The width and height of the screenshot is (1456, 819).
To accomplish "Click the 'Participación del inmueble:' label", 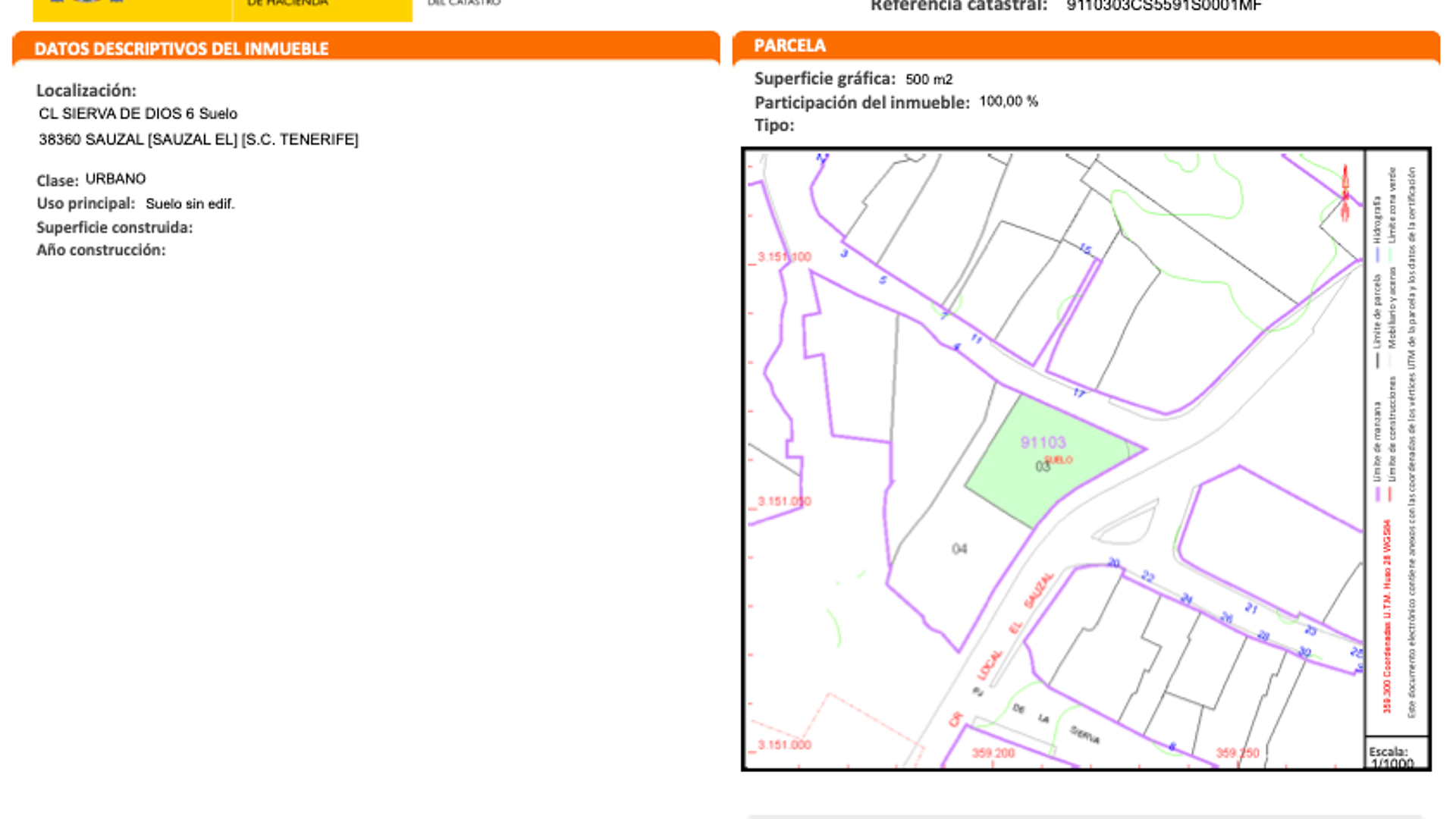I will [862, 102].
